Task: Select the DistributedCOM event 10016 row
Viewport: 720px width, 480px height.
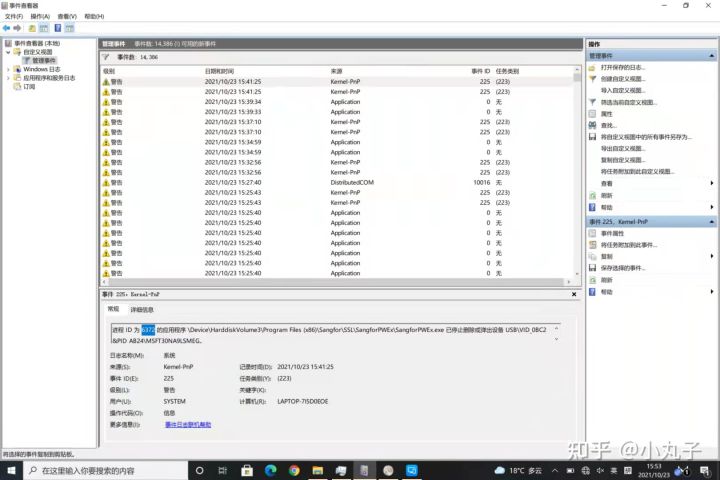Action: tap(338, 182)
